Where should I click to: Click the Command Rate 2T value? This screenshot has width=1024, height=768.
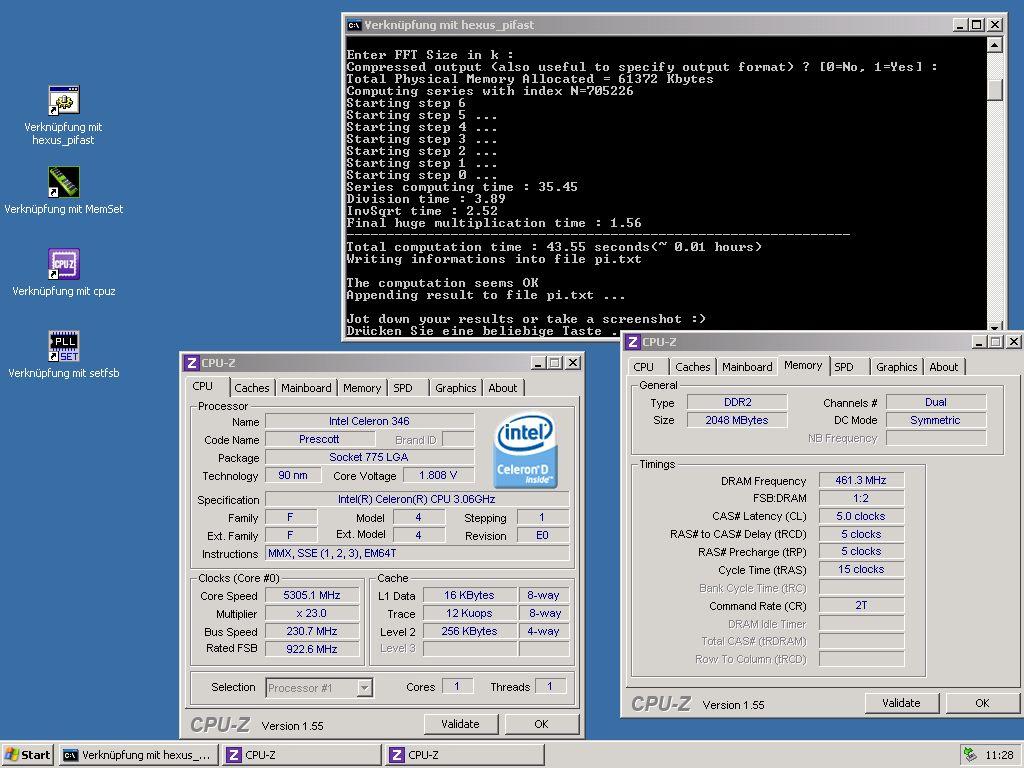pos(861,605)
